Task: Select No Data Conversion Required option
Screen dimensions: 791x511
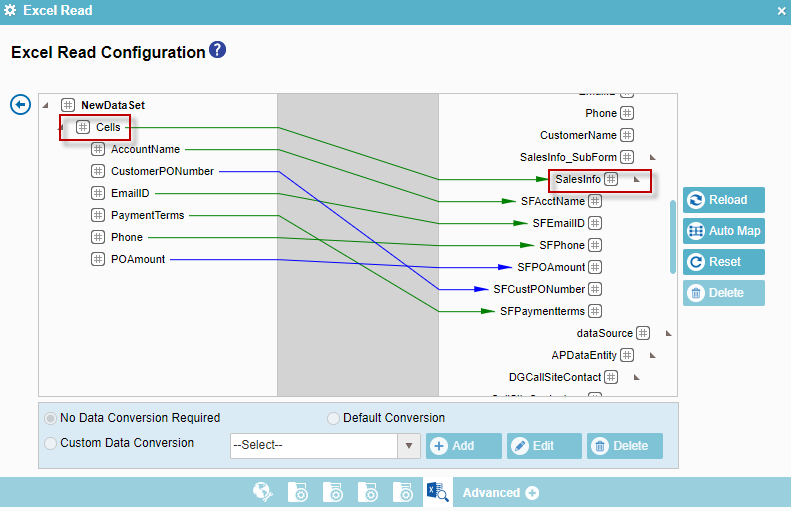Action: click(50, 418)
